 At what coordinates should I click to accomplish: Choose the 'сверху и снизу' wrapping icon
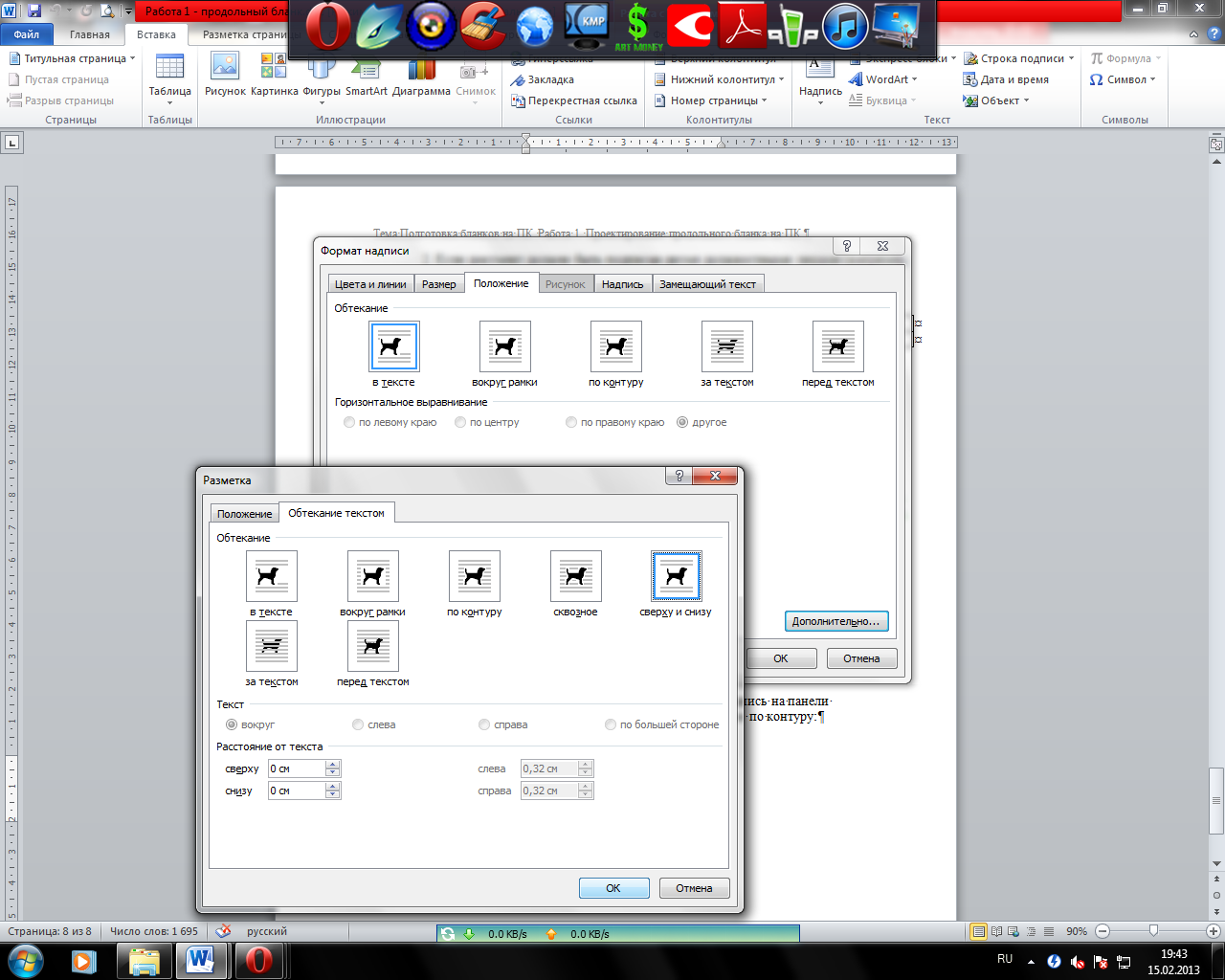tap(676, 576)
